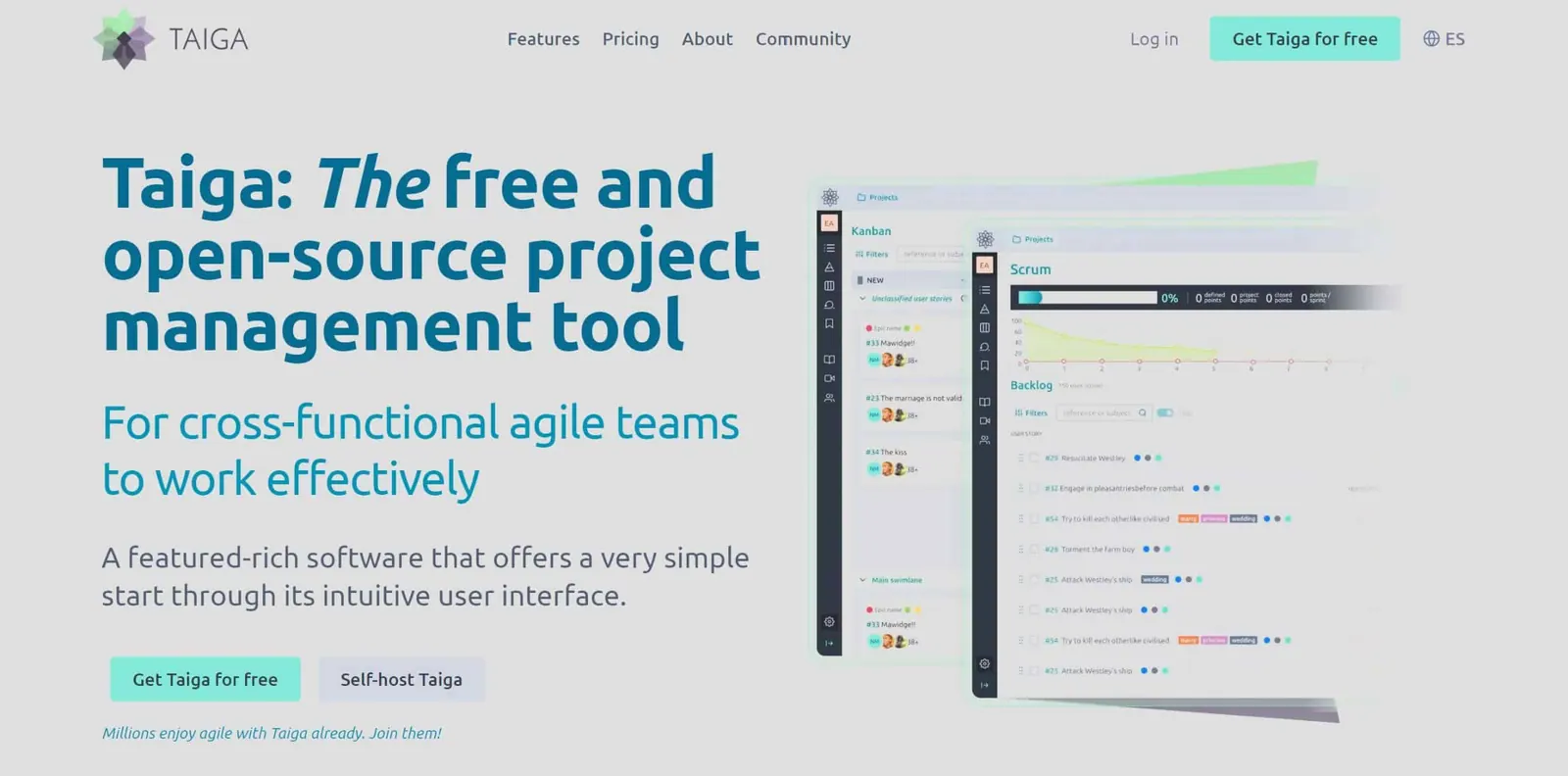
Task: Click the video camera icon in Kanban sidebar
Action: [829, 378]
